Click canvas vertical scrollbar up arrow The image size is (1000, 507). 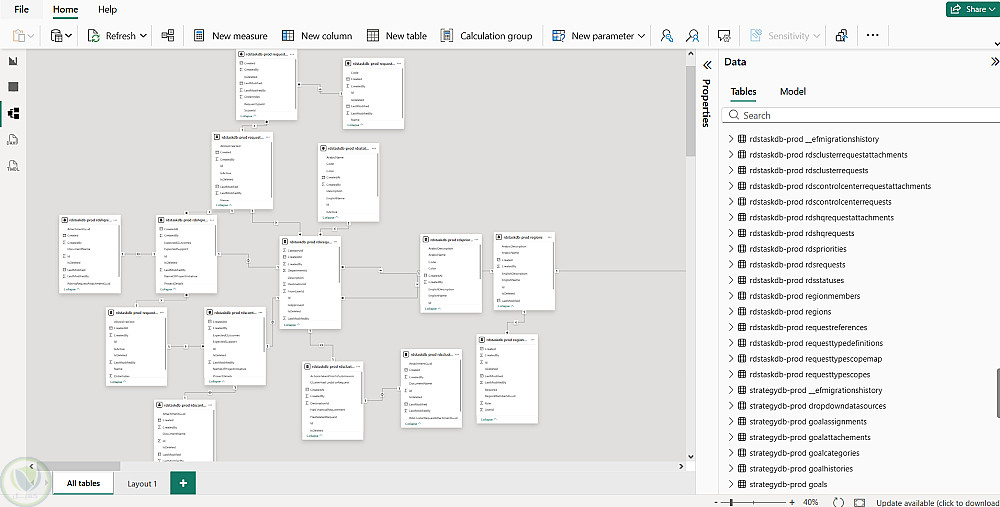coord(690,55)
